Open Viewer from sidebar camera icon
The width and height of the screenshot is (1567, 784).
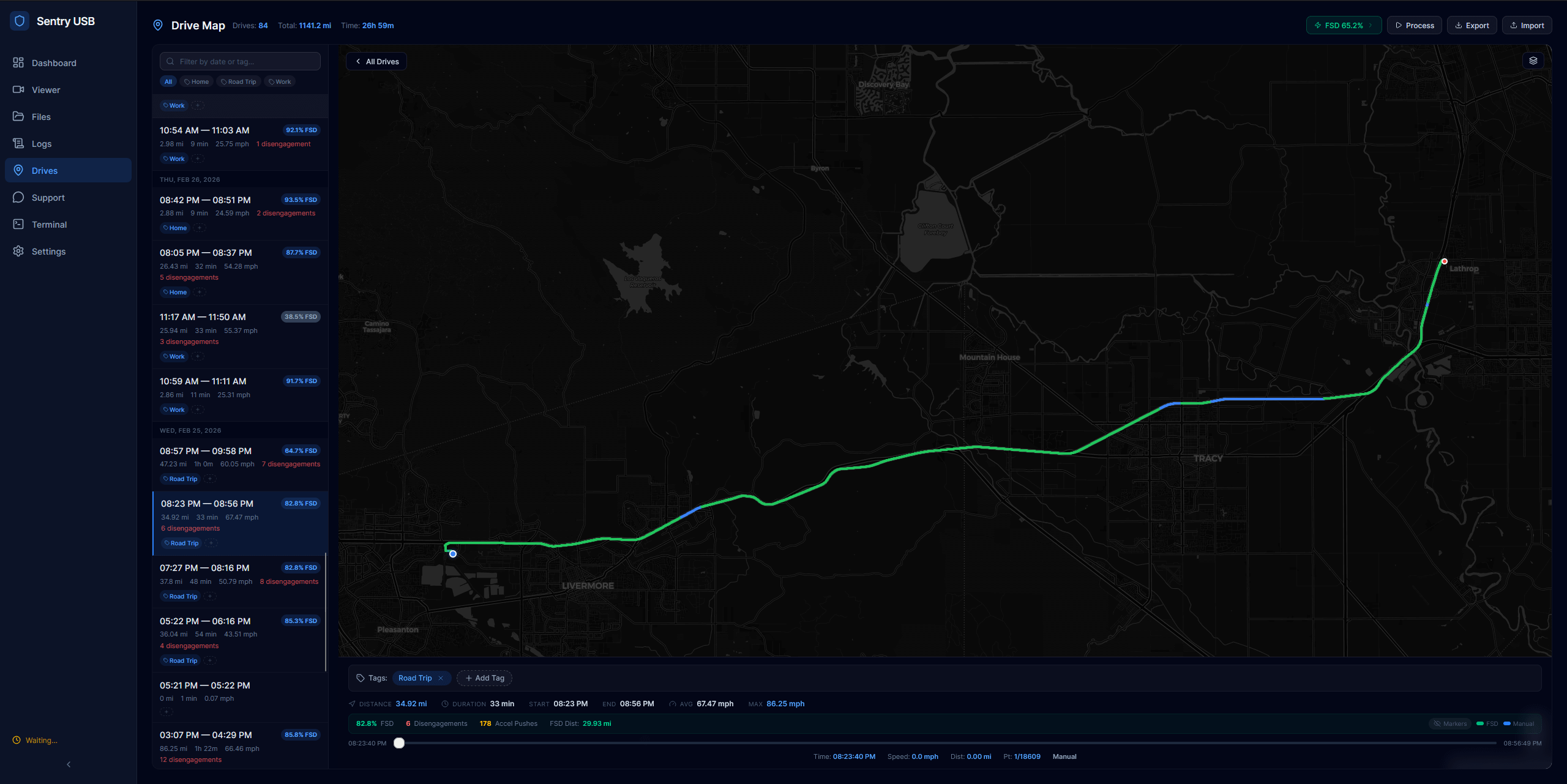[18, 90]
